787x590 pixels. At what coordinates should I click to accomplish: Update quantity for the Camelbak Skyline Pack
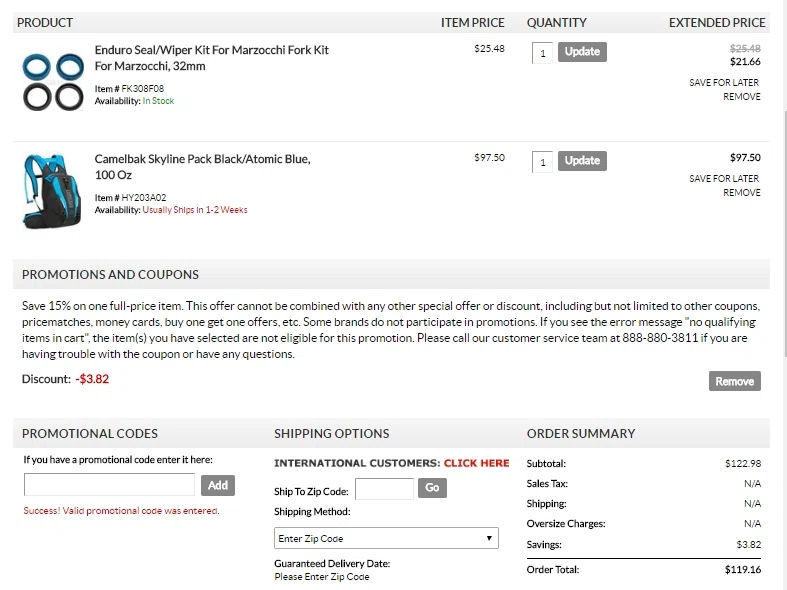pyautogui.click(x=582, y=161)
